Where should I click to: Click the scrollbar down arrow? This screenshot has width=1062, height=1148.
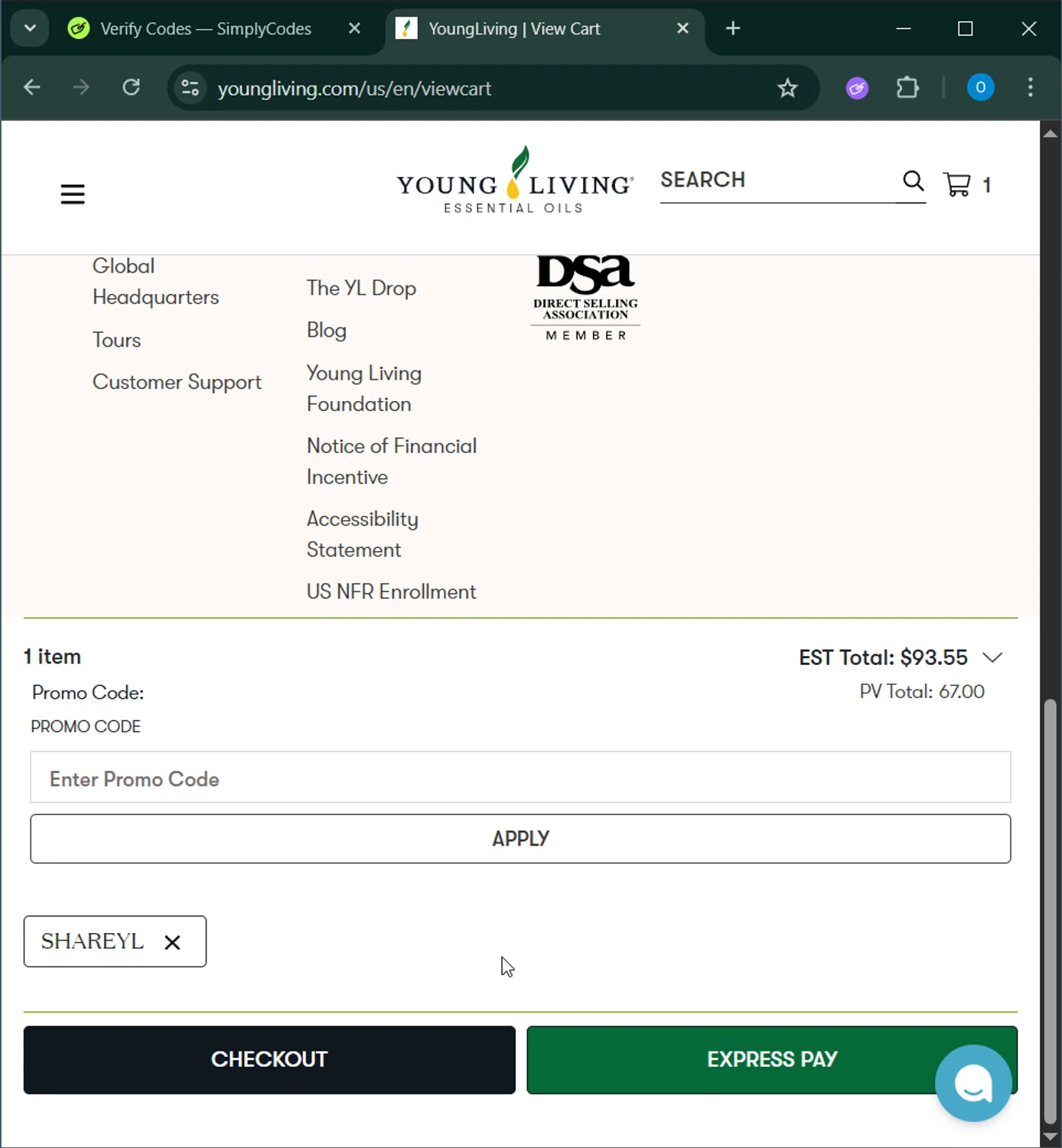(1051, 1137)
